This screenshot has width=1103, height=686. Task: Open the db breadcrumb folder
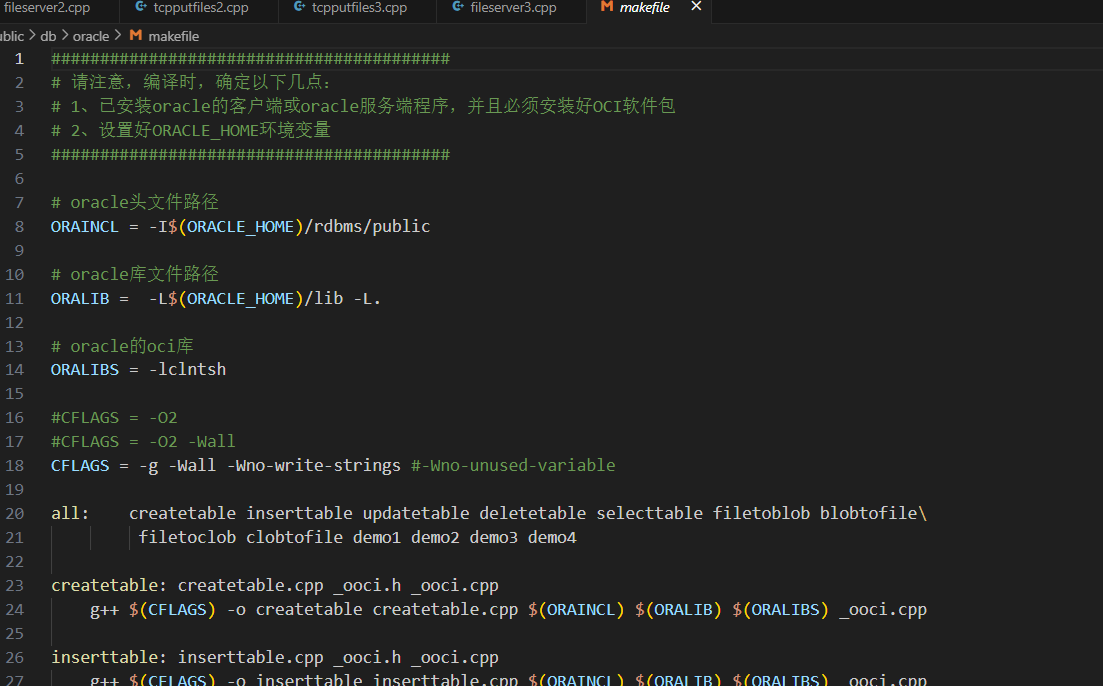pyautogui.click(x=48, y=36)
